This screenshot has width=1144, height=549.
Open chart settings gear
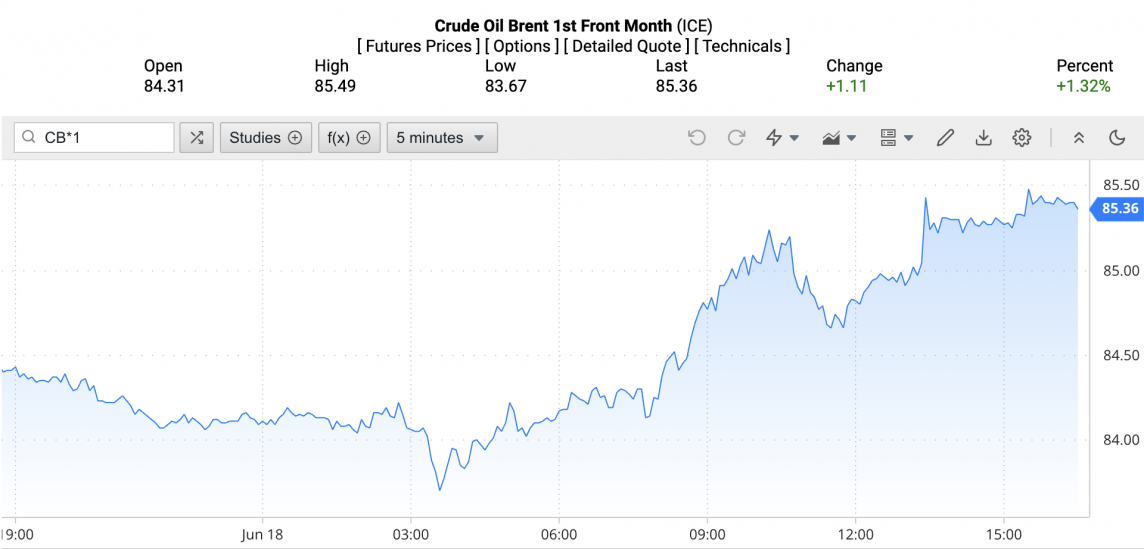click(x=1021, y=138)
